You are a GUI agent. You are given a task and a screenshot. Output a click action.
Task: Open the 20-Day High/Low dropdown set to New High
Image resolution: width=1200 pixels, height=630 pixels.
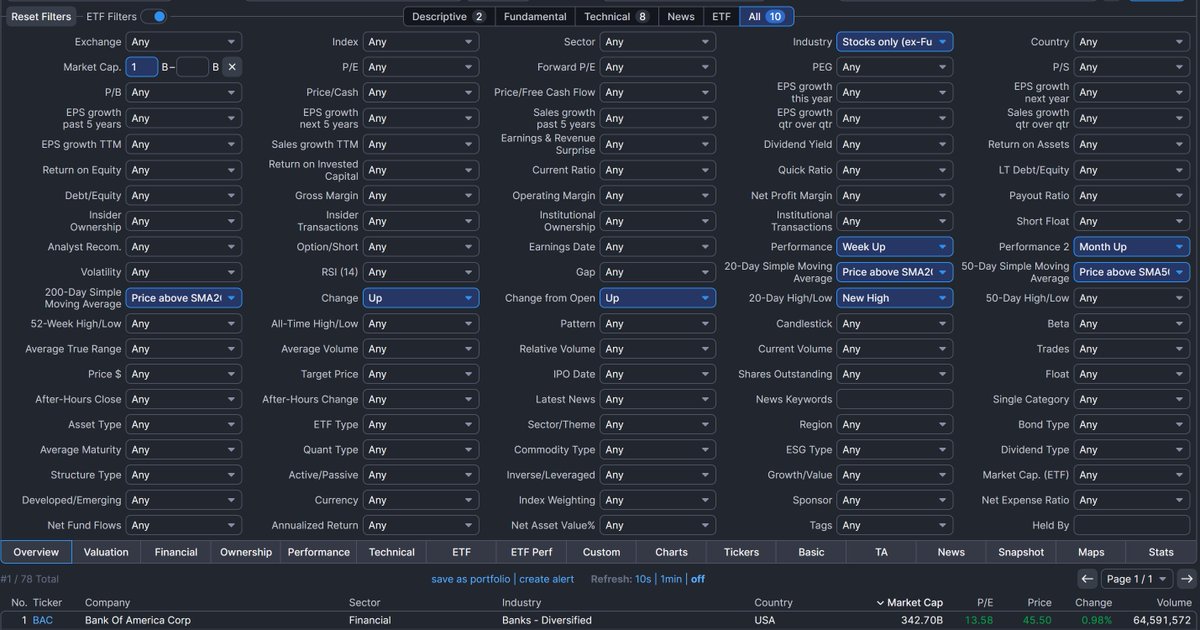pyautogui.click(x=895, y=298)
